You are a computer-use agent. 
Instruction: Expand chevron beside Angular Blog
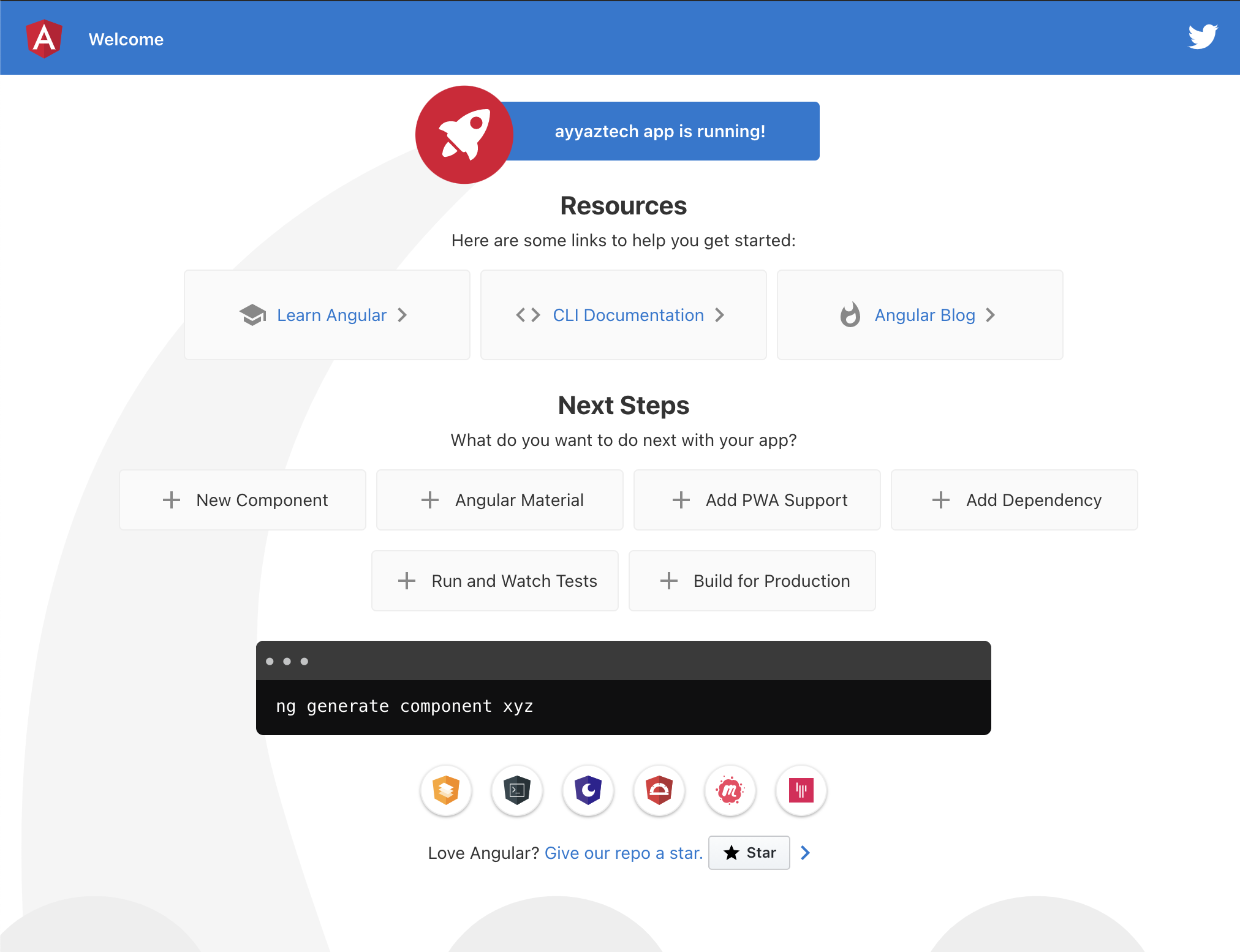pyautogui.click(x=991, y=315)
